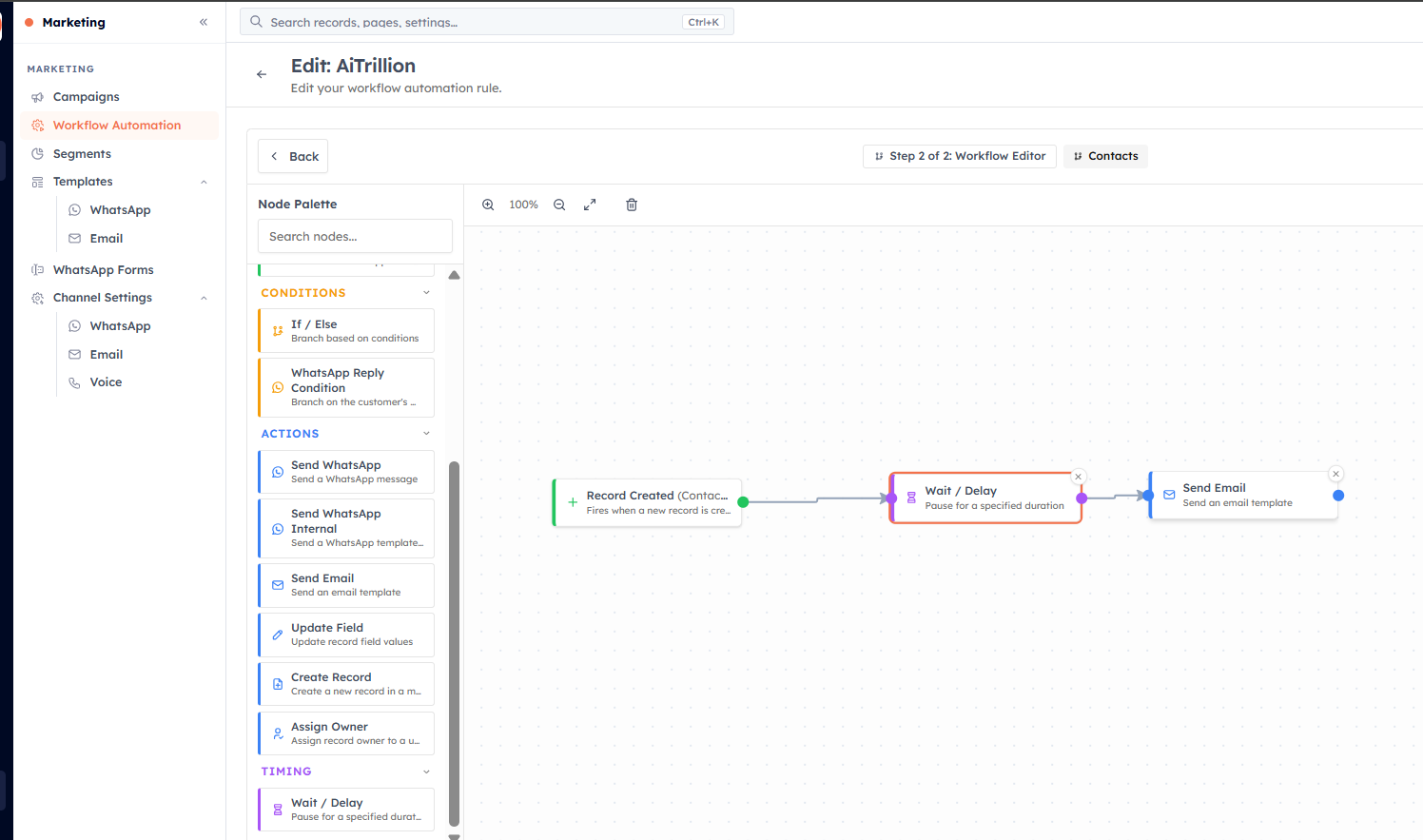Collapse the TIMING palette section
The width and height of the screenshot is (1423, 840).
click(x=426, y=772)
